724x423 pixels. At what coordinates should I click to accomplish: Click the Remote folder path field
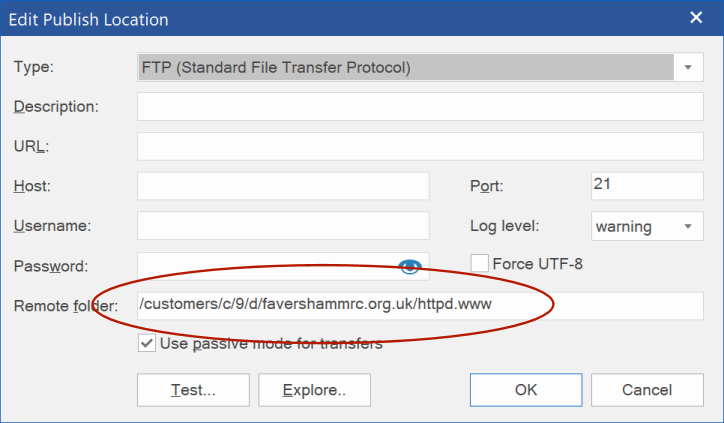pos(420,306)
